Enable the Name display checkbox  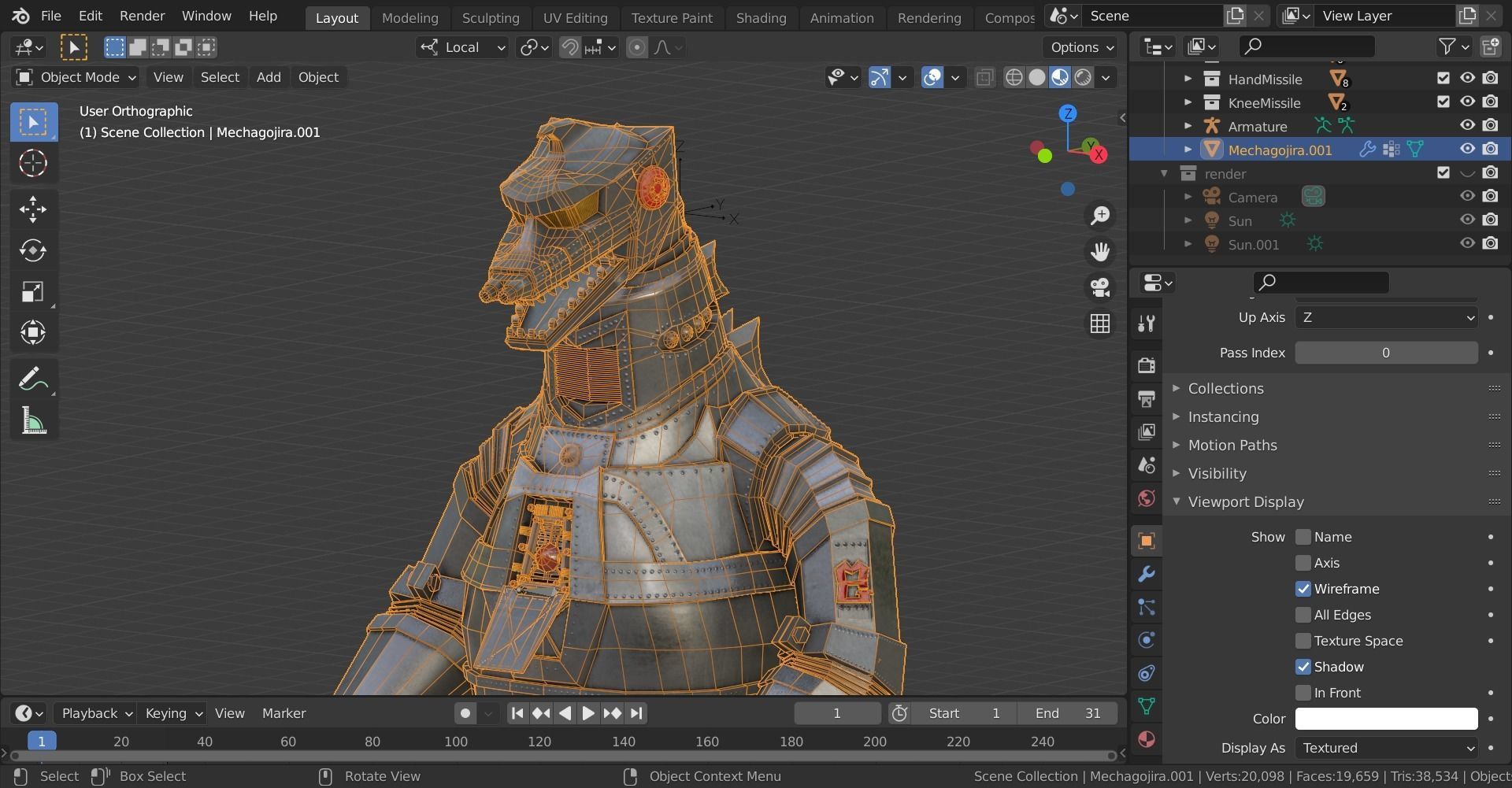(1303, 537)
